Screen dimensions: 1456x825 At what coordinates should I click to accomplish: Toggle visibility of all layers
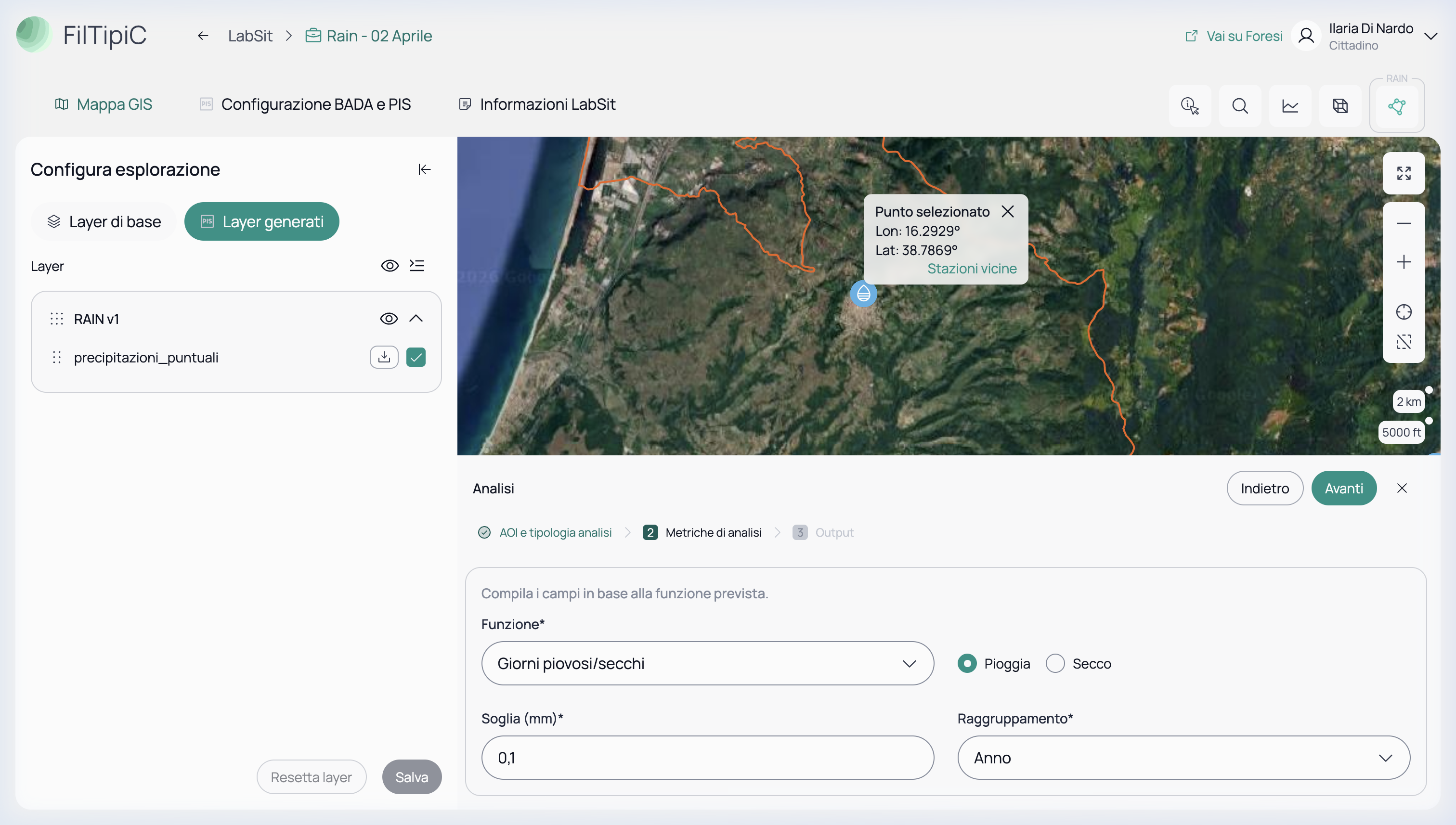(x=390, y=266)
